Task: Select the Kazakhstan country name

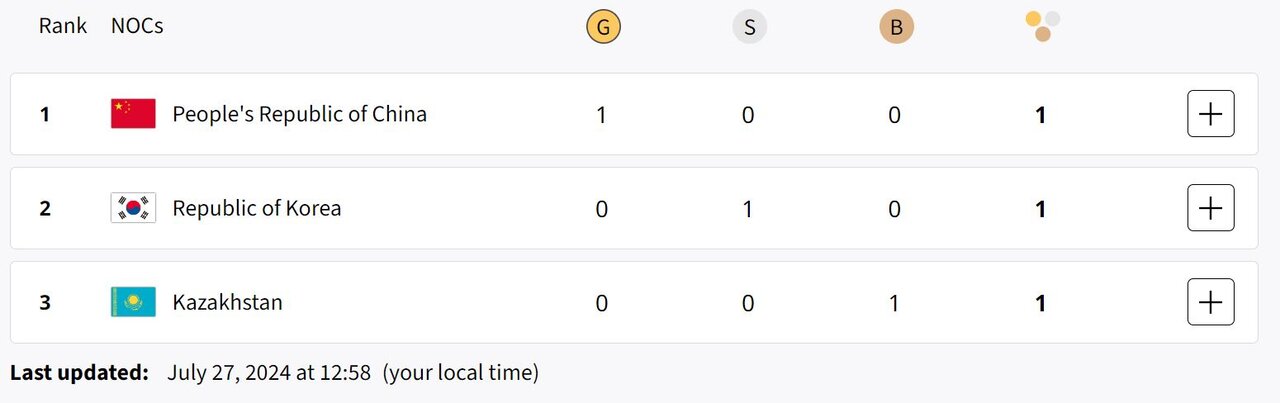Action: tap(227, 302)
